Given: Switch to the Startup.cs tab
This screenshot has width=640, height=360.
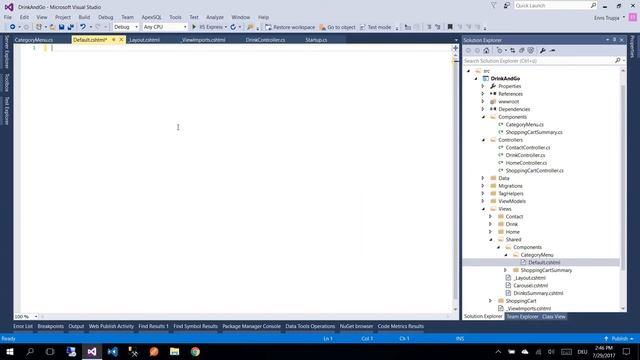Looking at the screenshot, I should point(316,40).
